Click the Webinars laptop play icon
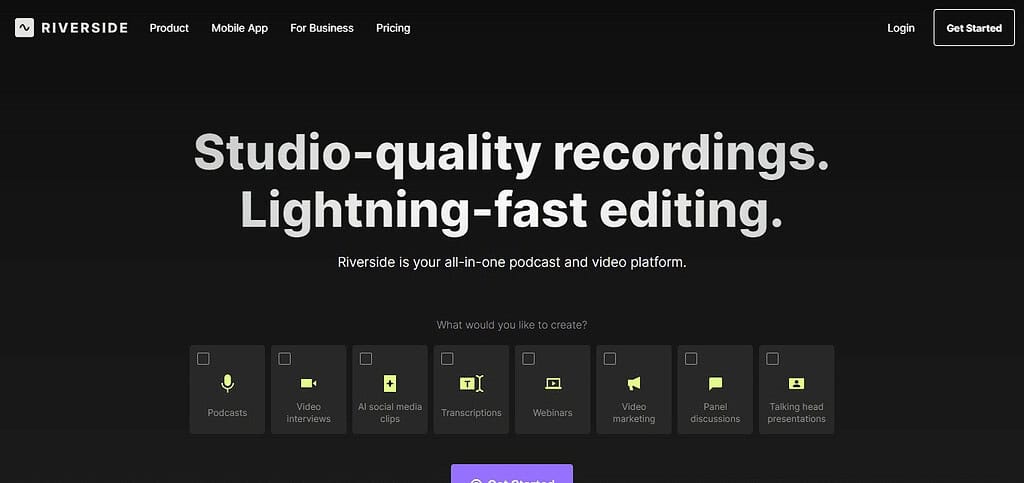The height and width of the screenshot is (483, 1024). pyautogui.click(x=552, y=384)
